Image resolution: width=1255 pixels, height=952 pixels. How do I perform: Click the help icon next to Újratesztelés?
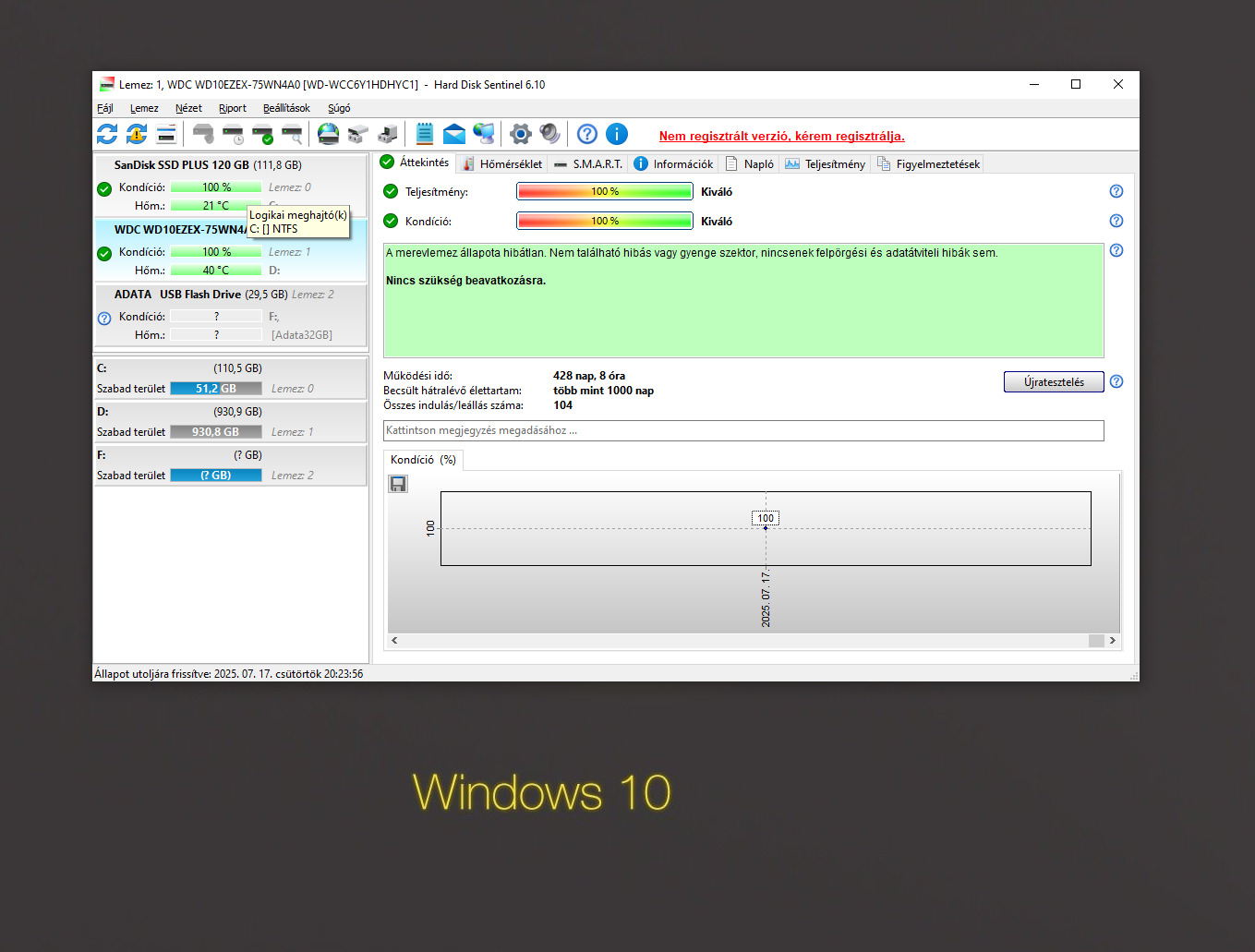[1116, 381]
